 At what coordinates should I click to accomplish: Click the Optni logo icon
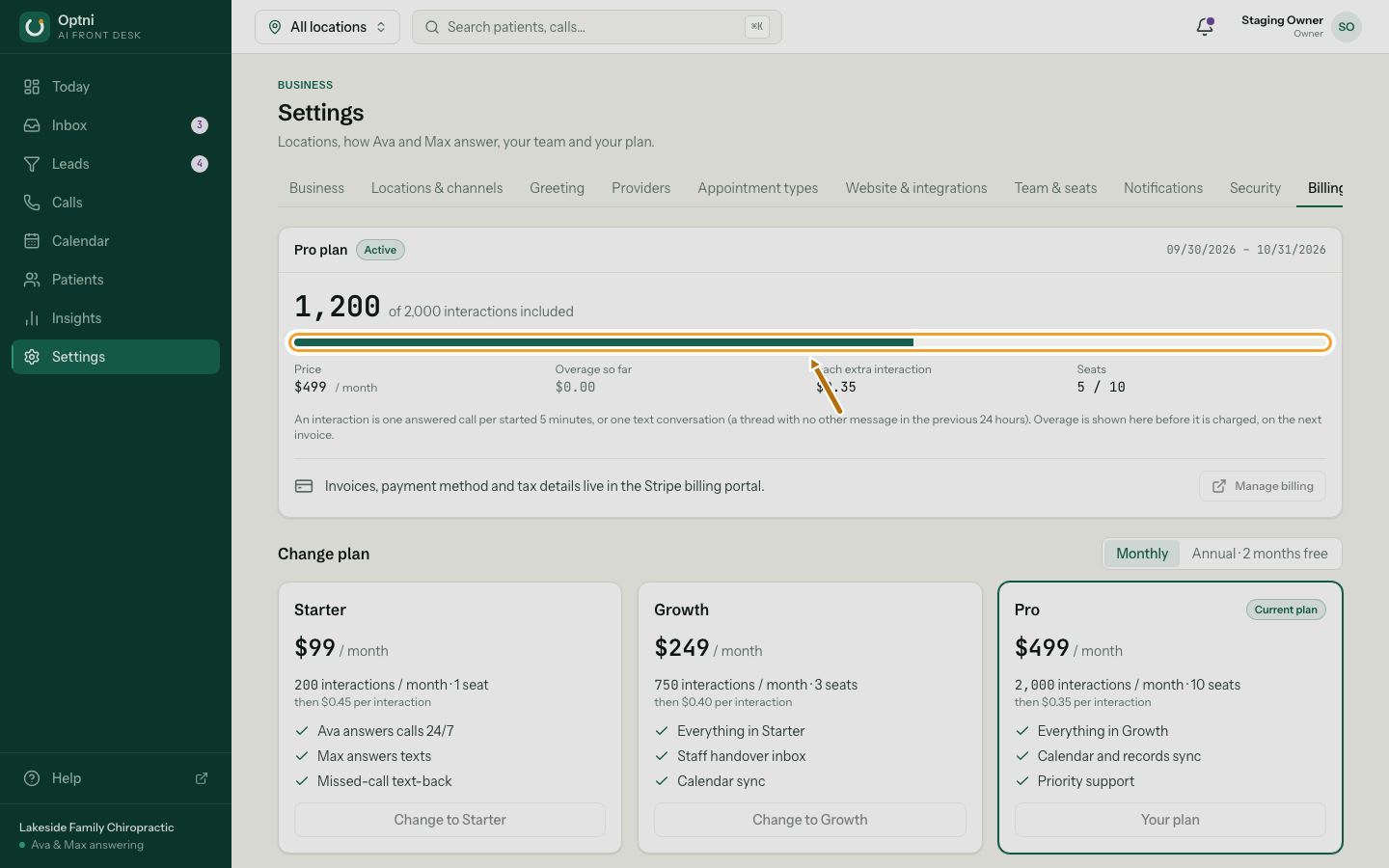click(x=35, y=27)
